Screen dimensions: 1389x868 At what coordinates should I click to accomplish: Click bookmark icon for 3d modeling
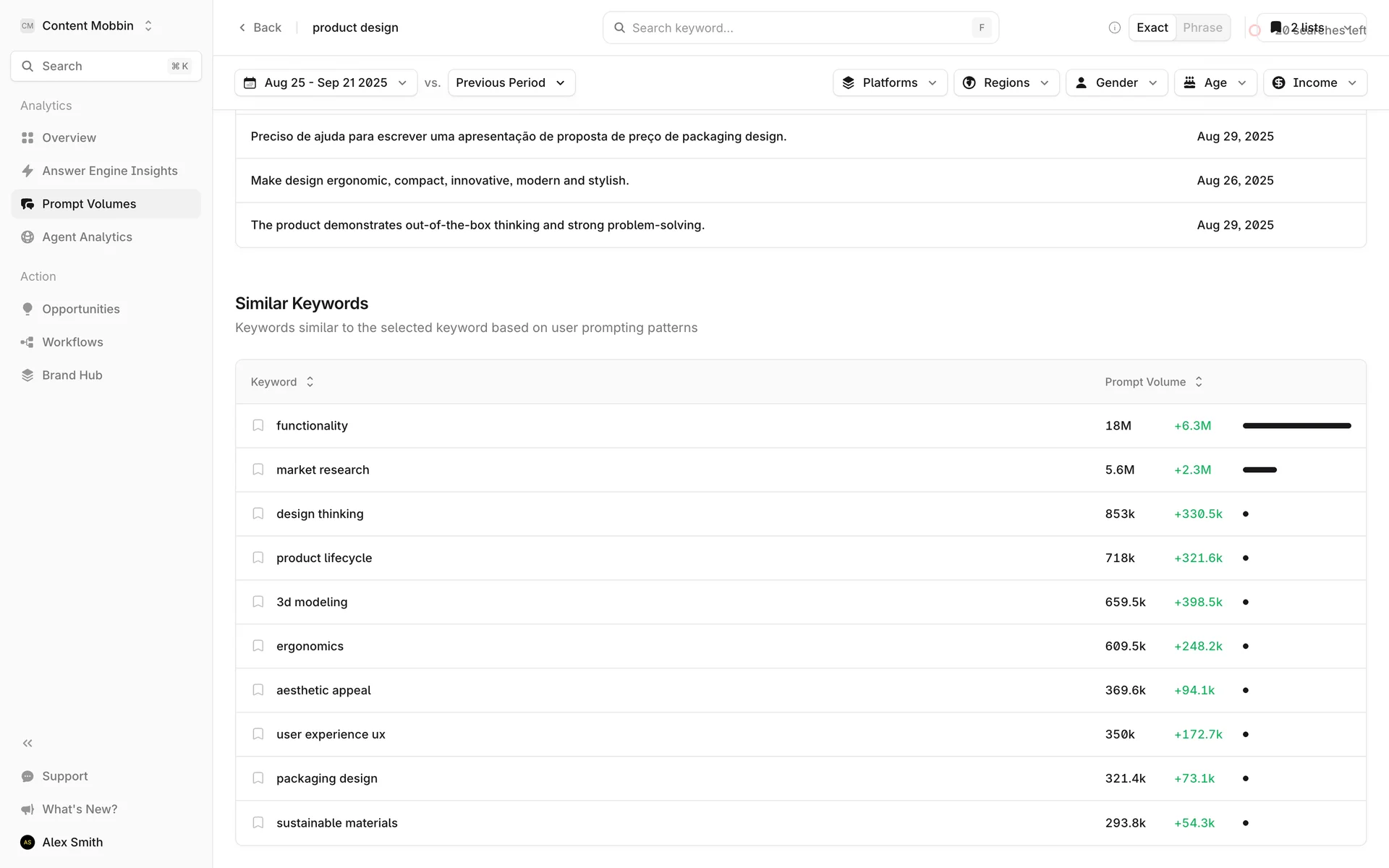[258, 602]
